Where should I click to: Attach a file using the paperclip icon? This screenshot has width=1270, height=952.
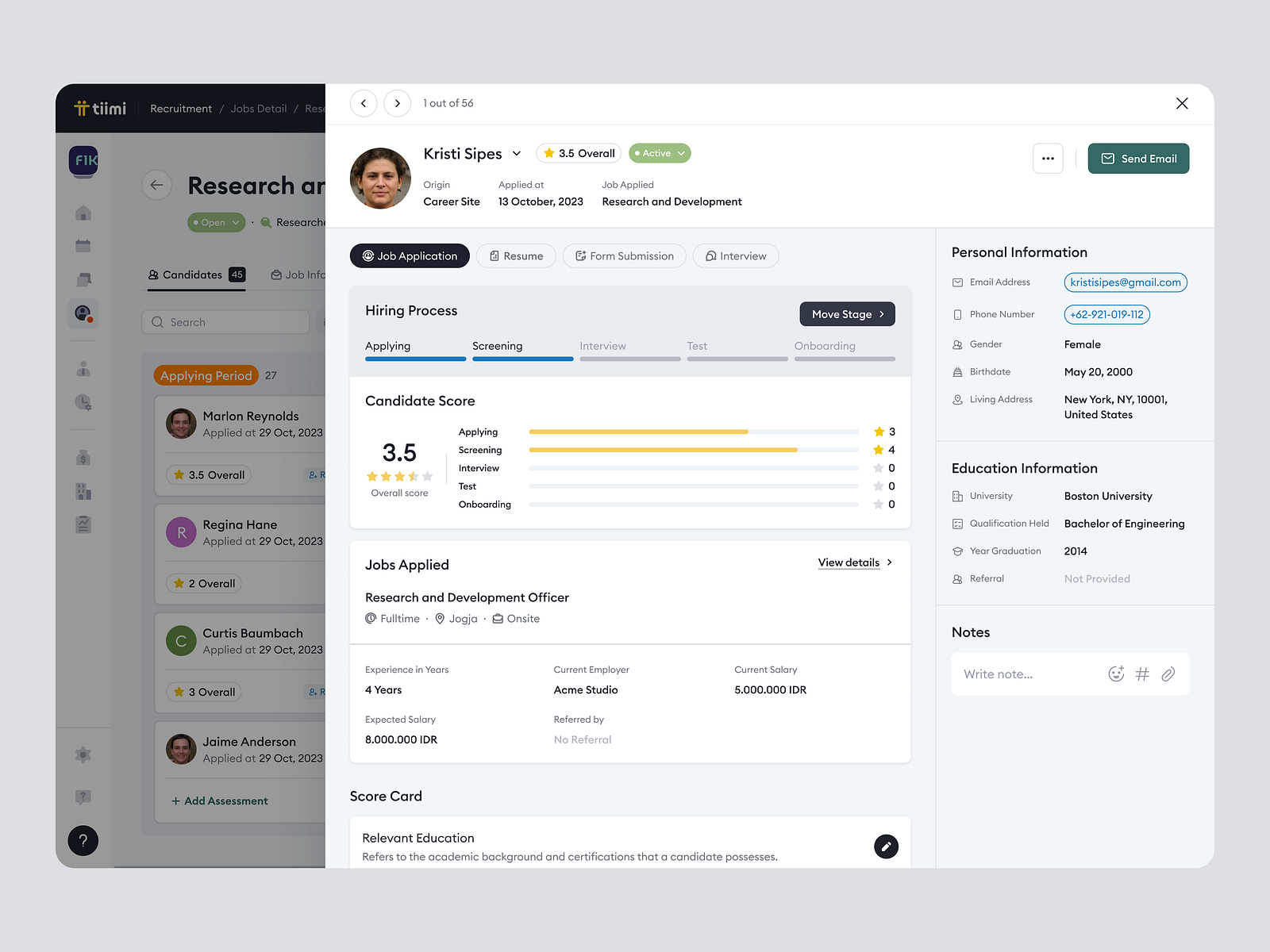[x=1168, y=674]
